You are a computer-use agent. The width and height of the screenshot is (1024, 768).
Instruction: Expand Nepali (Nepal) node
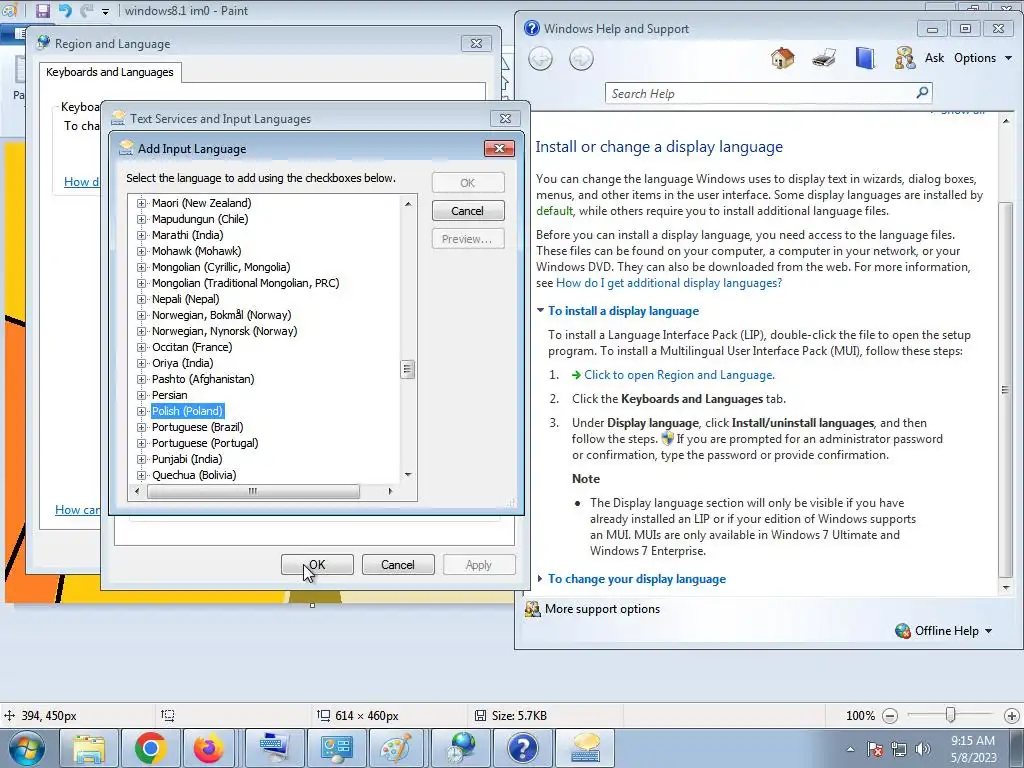(x=141, y=299)
